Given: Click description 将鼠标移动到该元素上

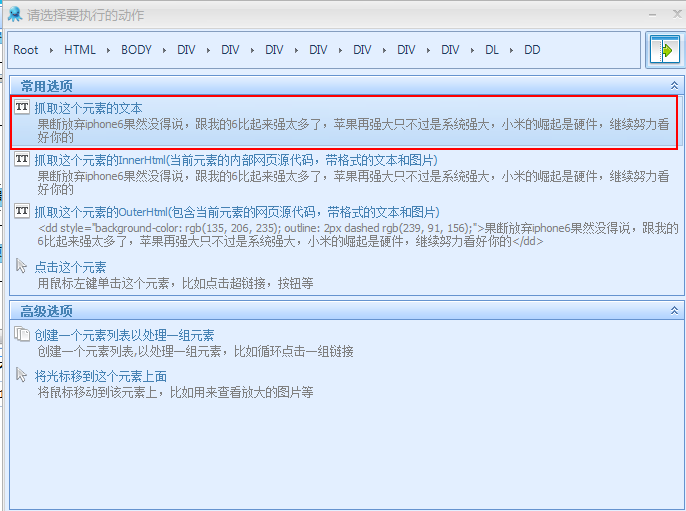Looking at the screenshot, I should (175, 392).
